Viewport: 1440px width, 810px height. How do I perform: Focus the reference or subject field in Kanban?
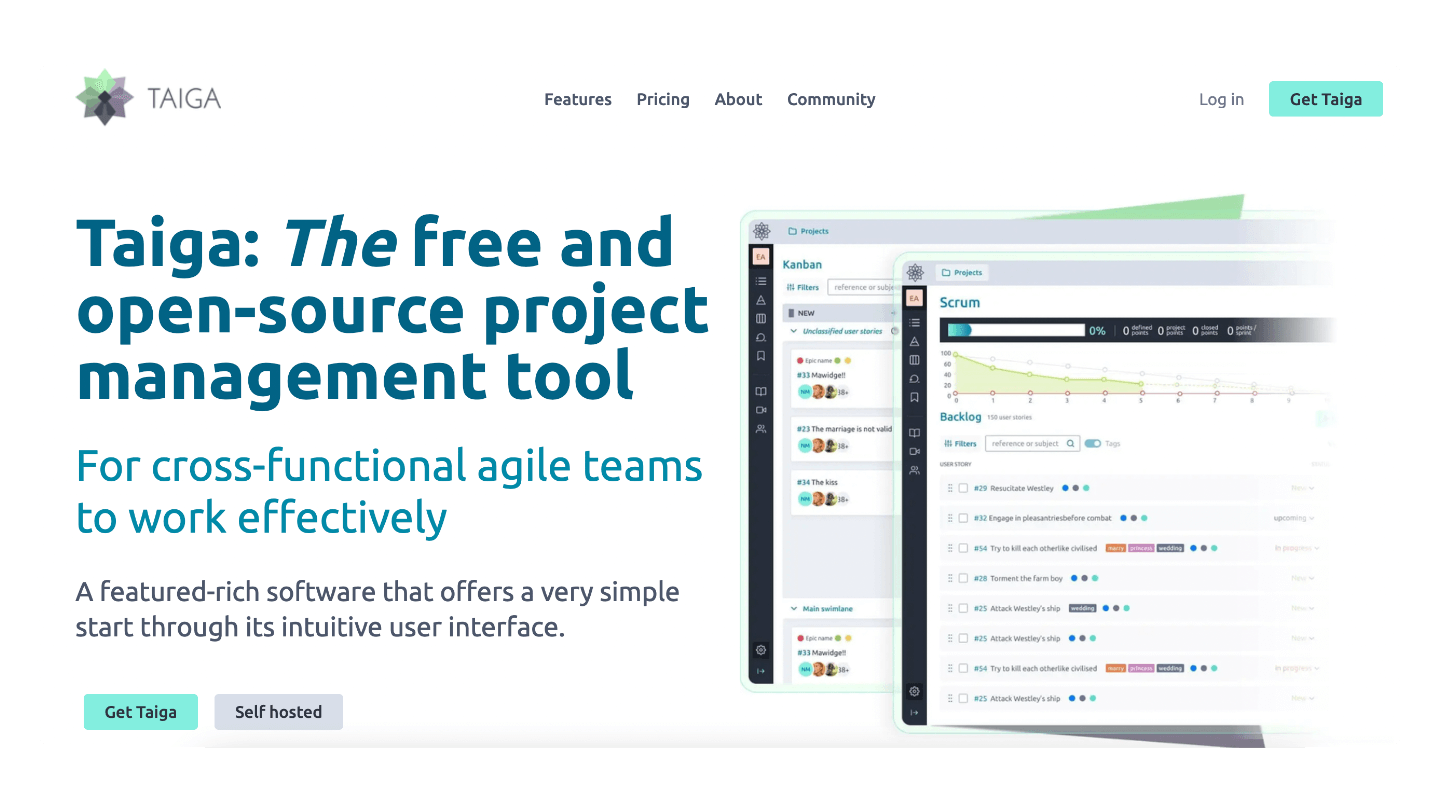pos(860,287)
